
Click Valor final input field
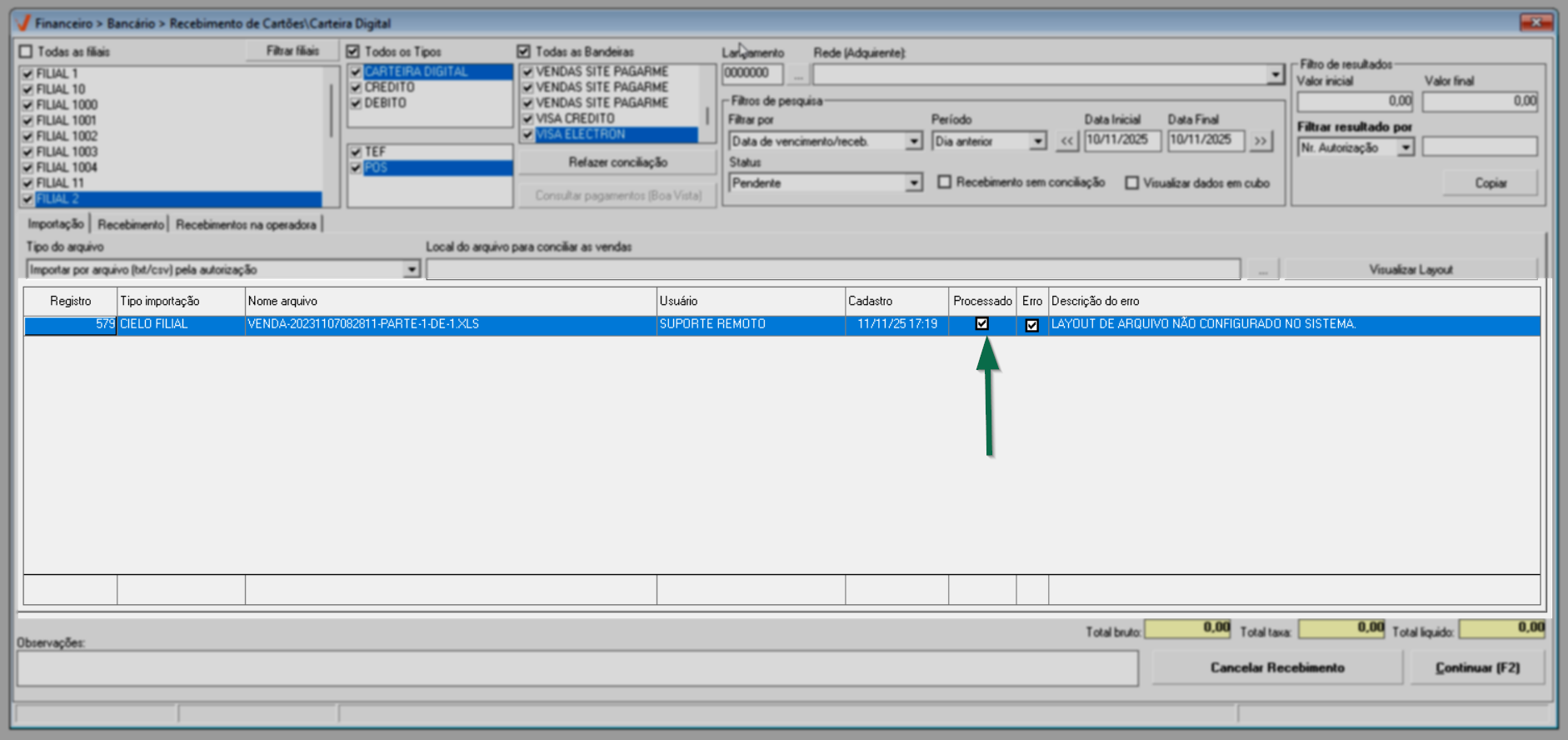tap(1481, 102)
